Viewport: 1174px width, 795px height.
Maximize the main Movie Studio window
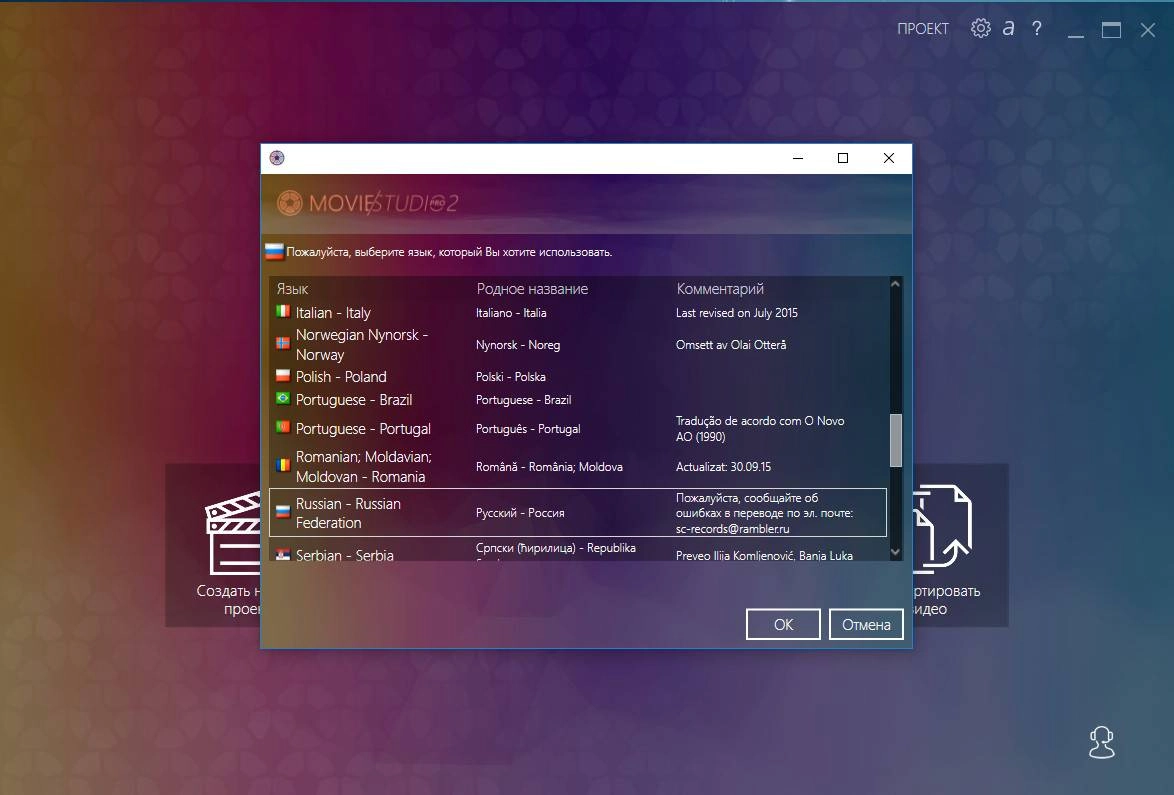point(1111,30)
